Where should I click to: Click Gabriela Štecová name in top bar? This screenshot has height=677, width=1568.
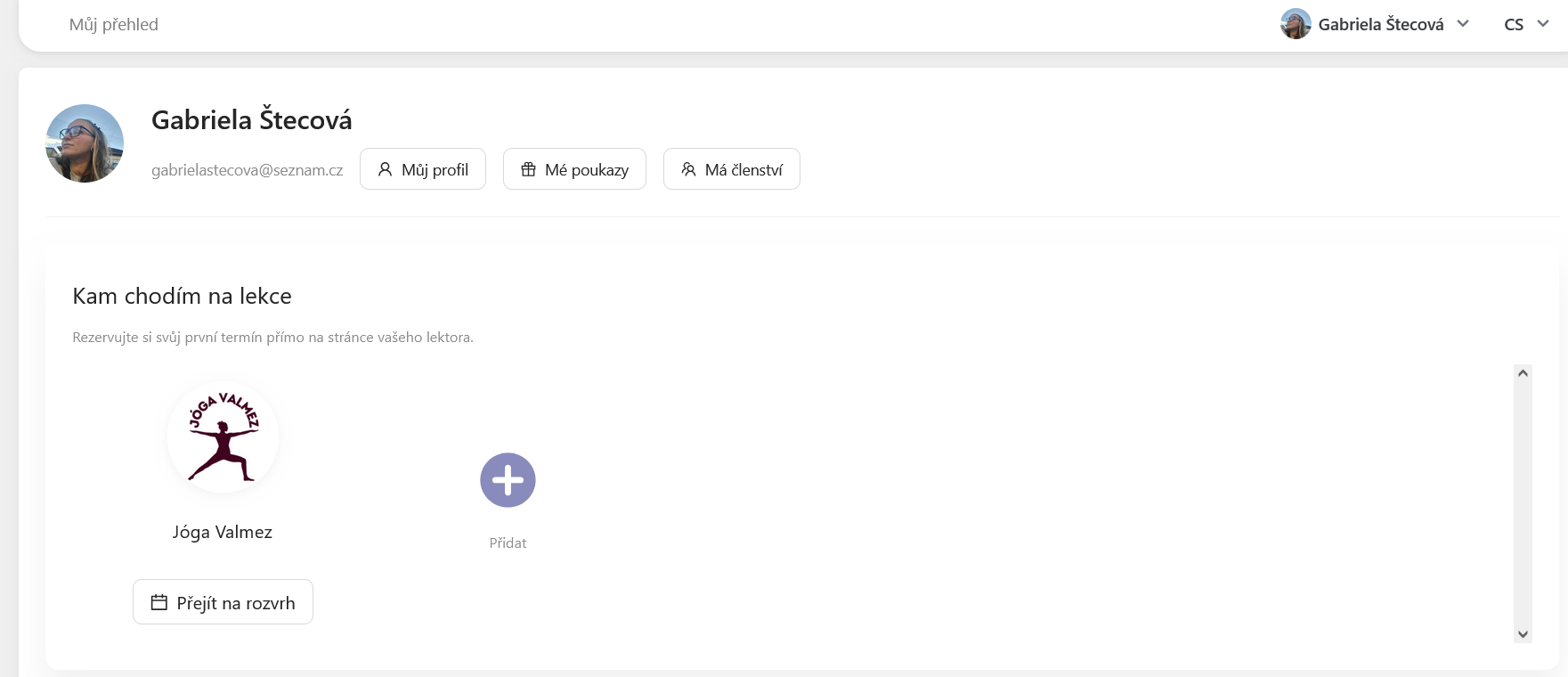(x=1380, y=25)
